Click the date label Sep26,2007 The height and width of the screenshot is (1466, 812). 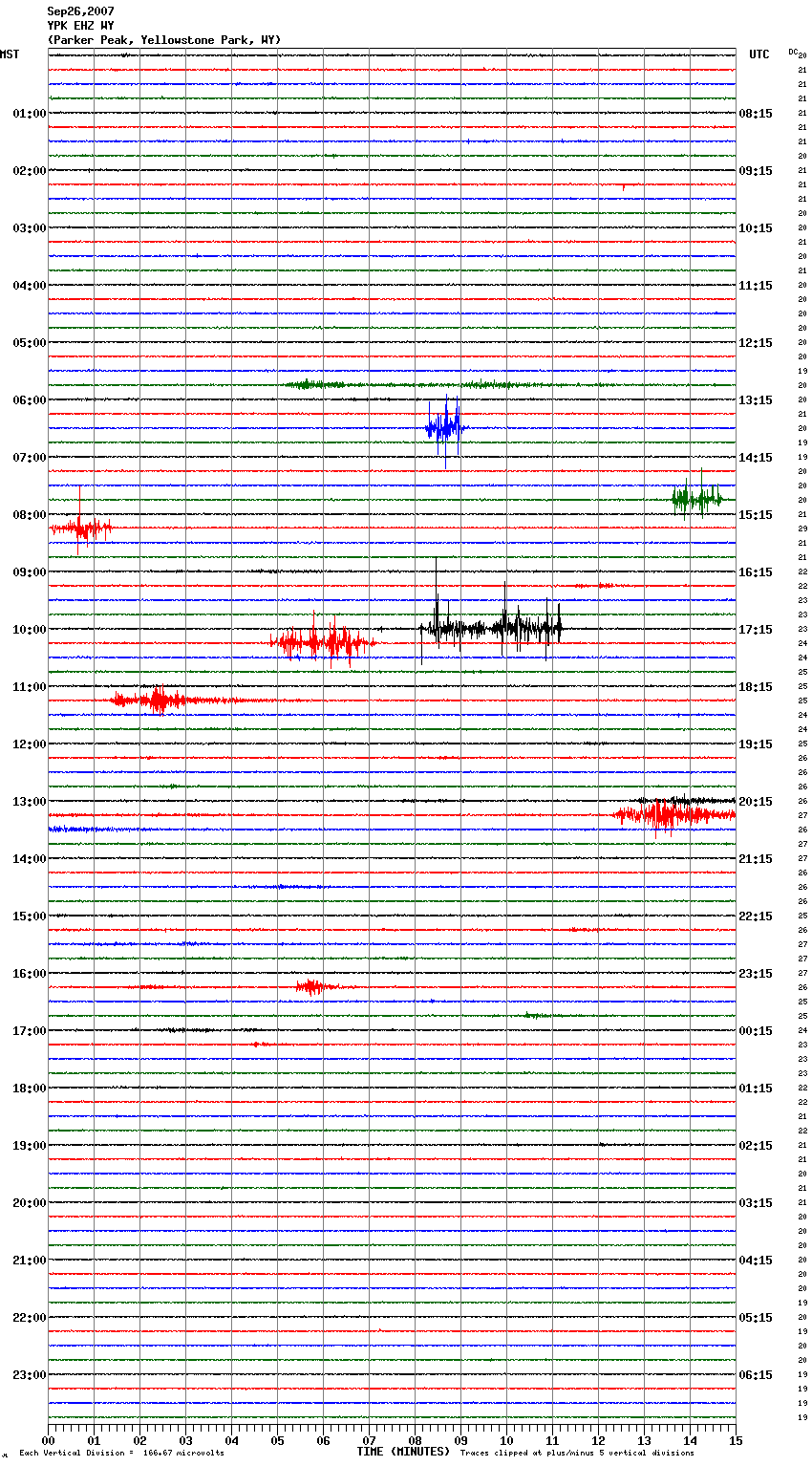click(81, 11)
